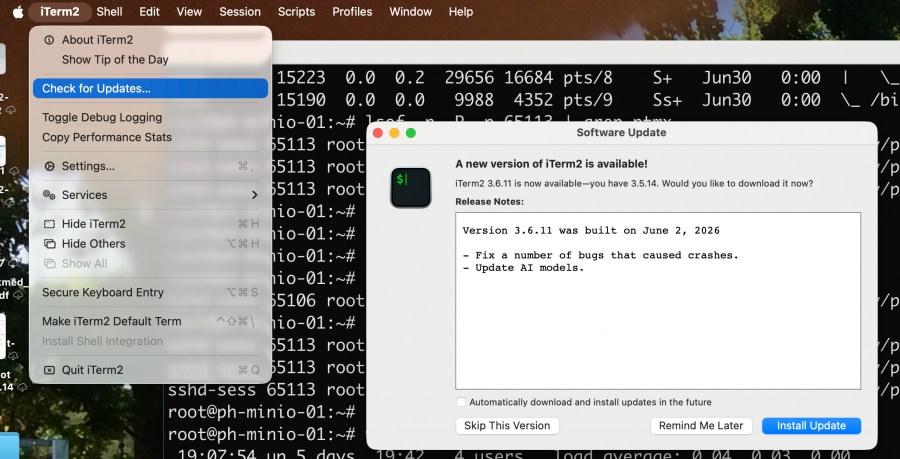
Task: Click the Services gears icon
Action: point(49,195)
